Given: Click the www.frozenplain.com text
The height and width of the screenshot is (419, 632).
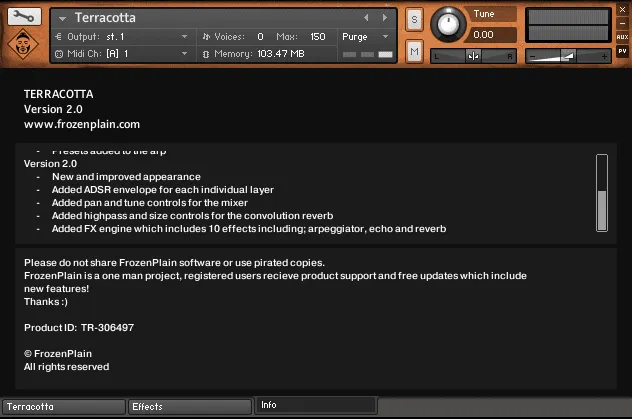Looking at the screenshot, I should [x=82, y=124].
